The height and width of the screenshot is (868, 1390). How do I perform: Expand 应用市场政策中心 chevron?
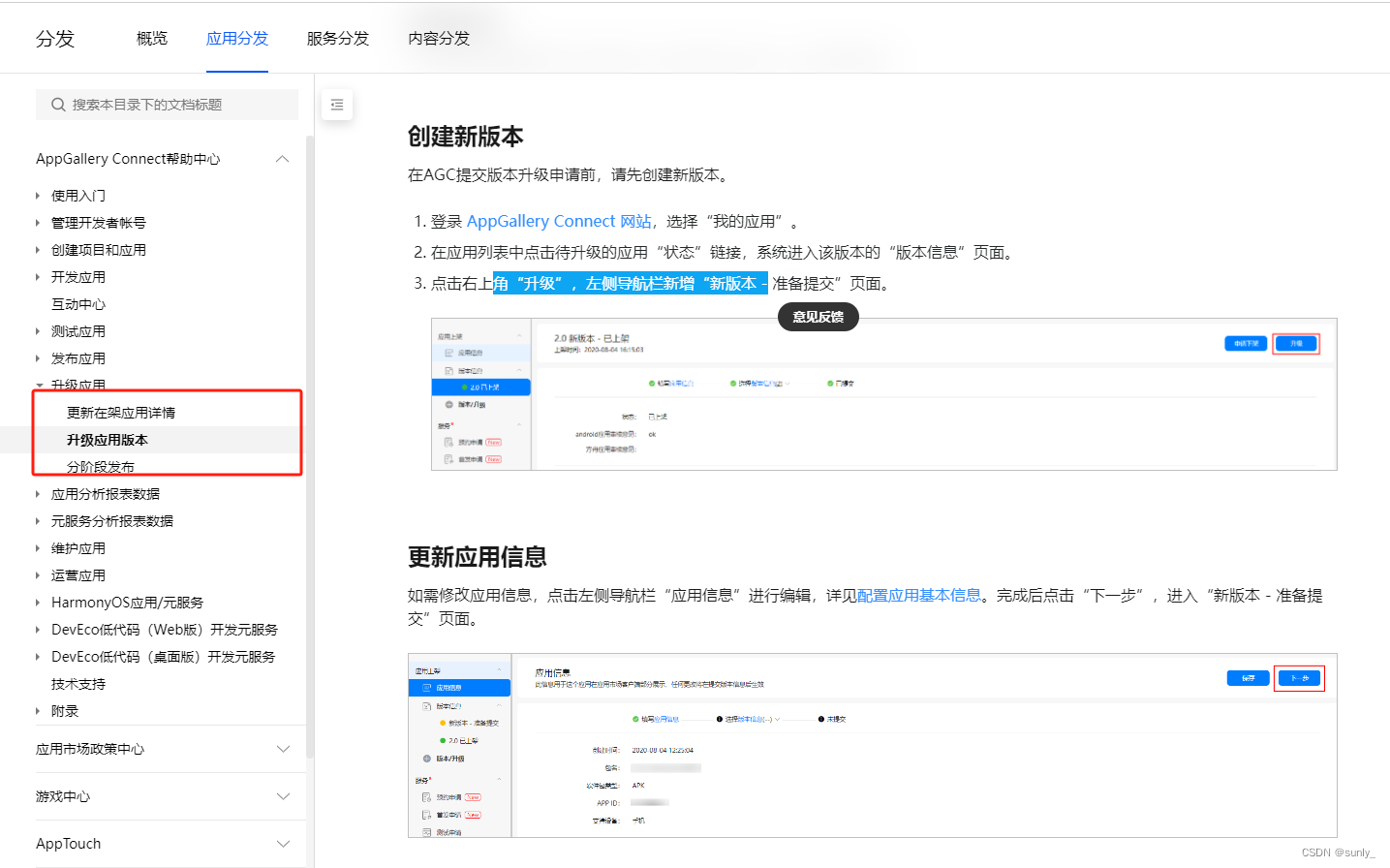(283, 749)
